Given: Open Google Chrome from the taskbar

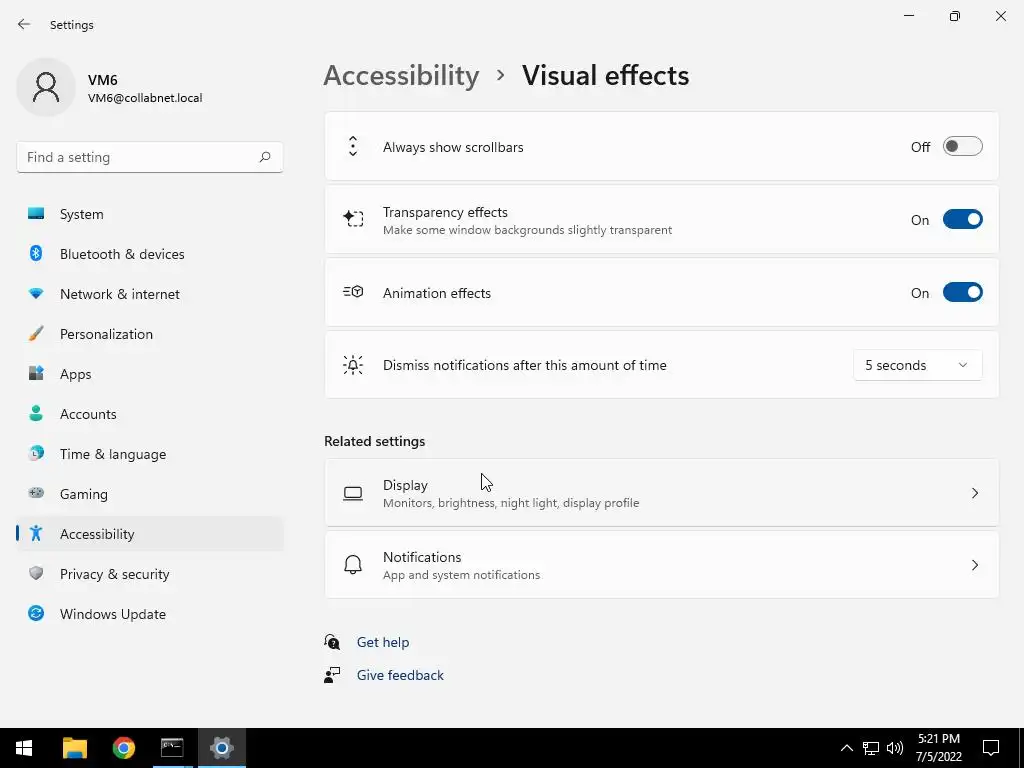Looking at the screenshot, I should tap(124, 748).
